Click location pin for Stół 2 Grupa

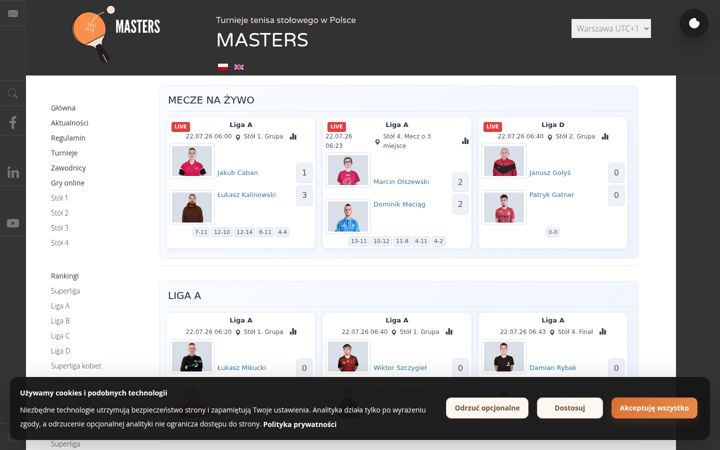click(550, 137)
